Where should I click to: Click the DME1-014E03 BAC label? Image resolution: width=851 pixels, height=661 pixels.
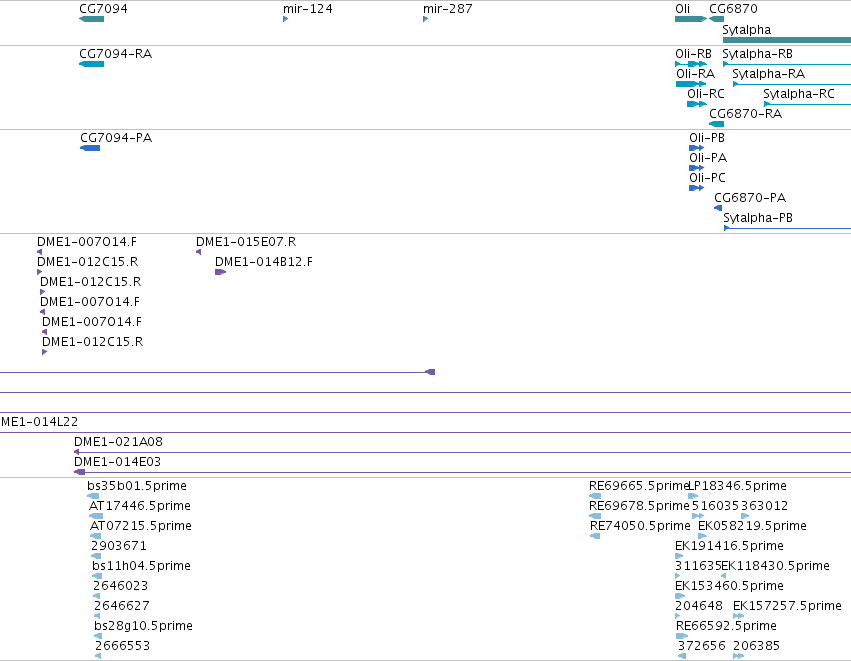click(x=117, y=462)
